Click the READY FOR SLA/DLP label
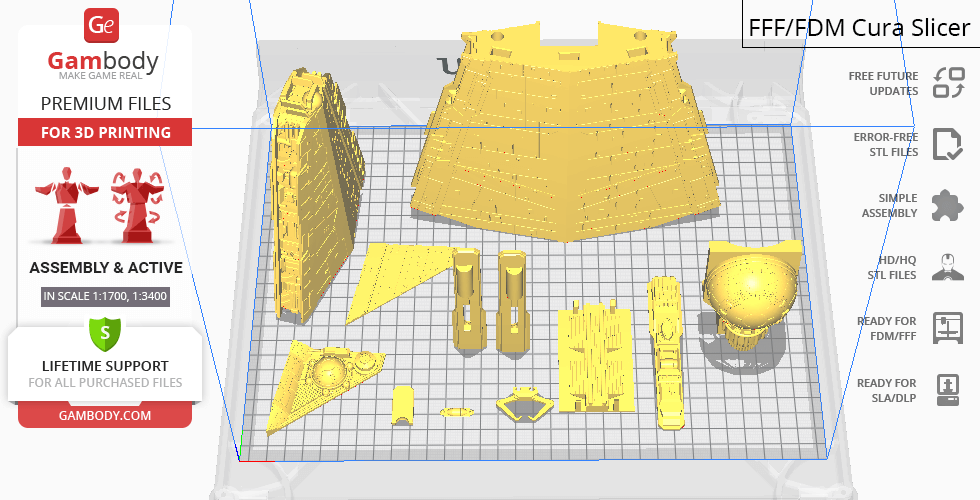 (886, 390)
